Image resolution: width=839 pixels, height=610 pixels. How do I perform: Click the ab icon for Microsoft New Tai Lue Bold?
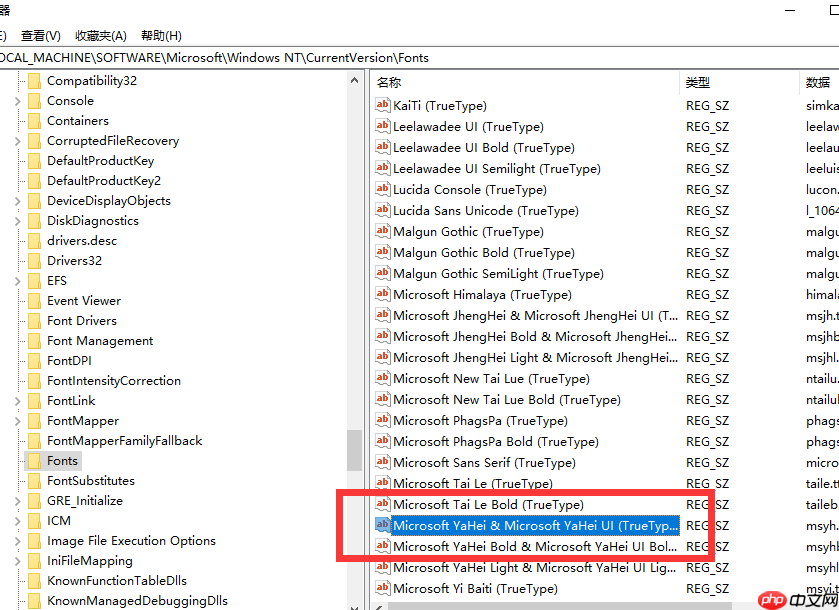coord(382,399)
